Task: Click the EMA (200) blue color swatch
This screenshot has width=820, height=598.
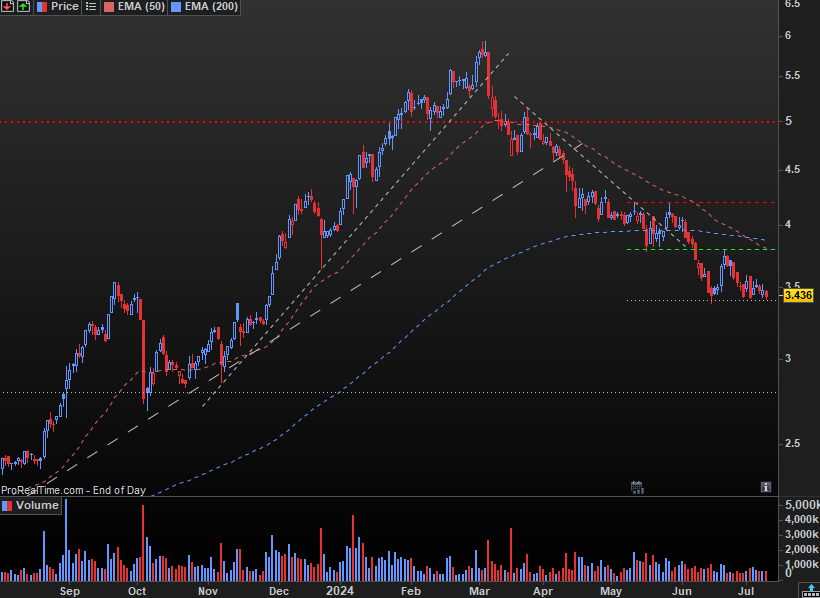Action: 176,7
